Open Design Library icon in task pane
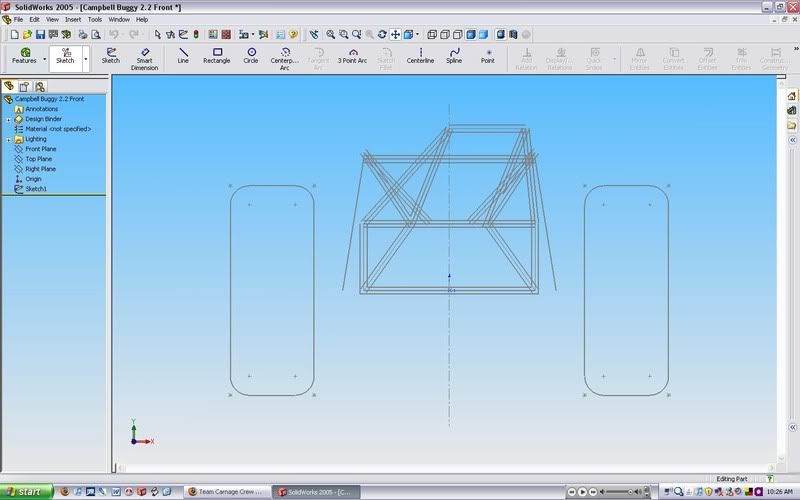Screen dimensions: 800x500 (791, 110)
